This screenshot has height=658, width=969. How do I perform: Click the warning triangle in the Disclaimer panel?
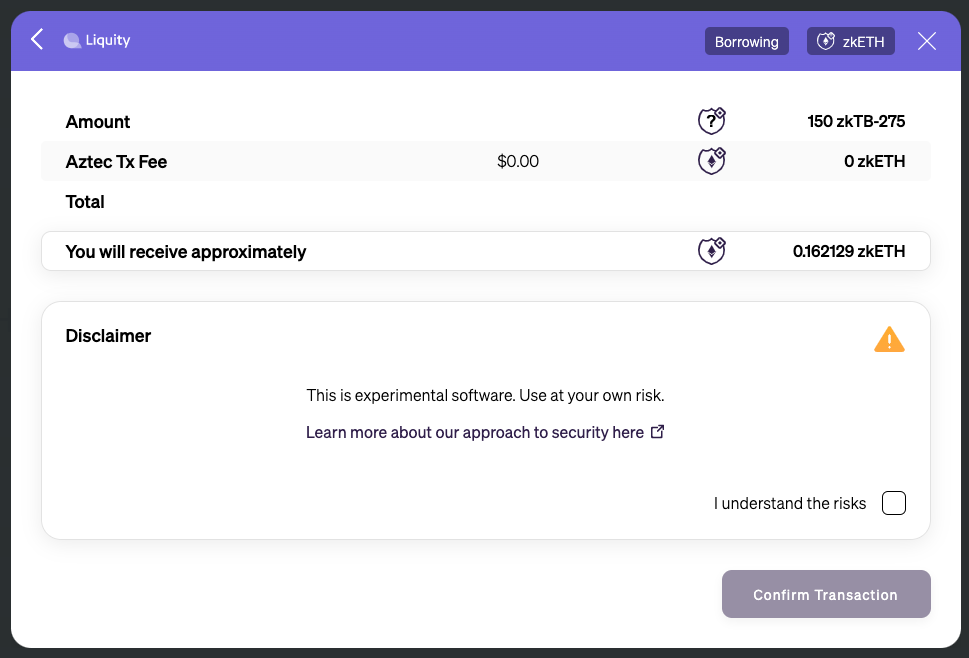click(888, 339)
